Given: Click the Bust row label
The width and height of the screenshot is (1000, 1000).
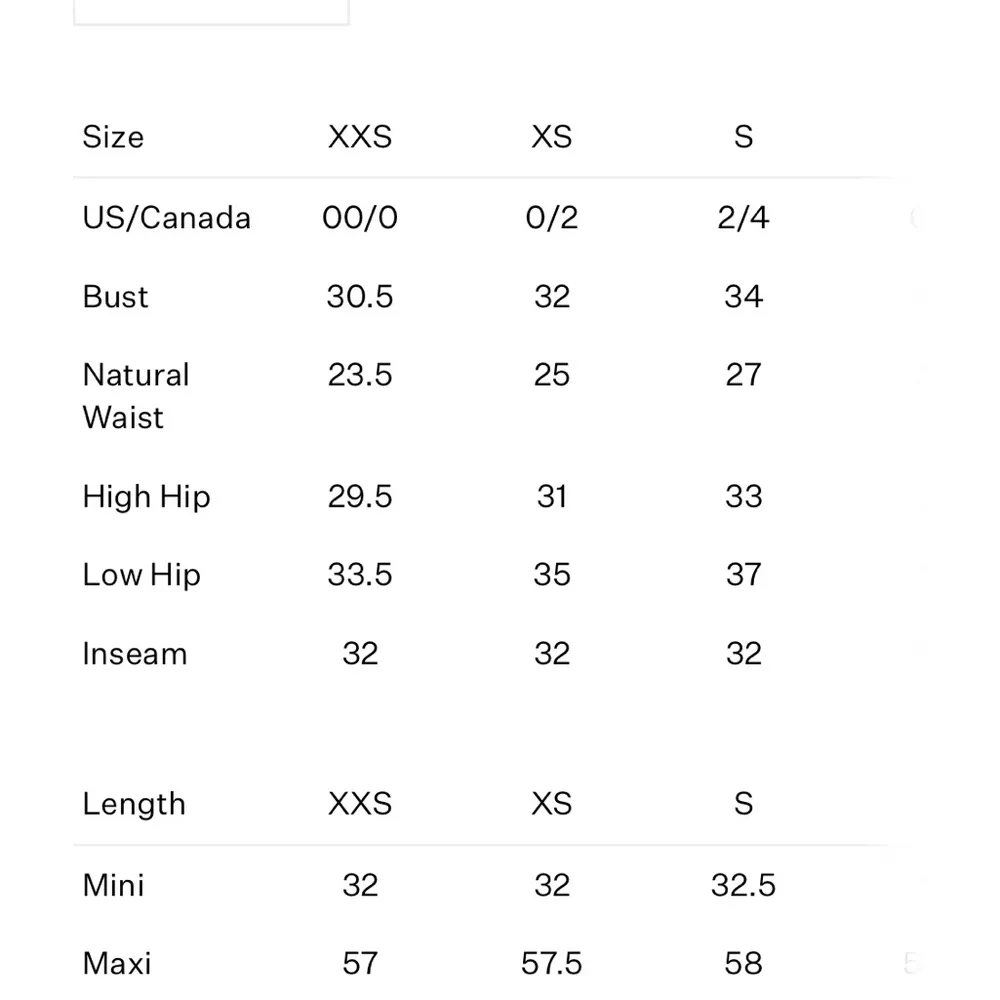Looking at the screenshot, I should pyautogui.click(x=115, y=297).
